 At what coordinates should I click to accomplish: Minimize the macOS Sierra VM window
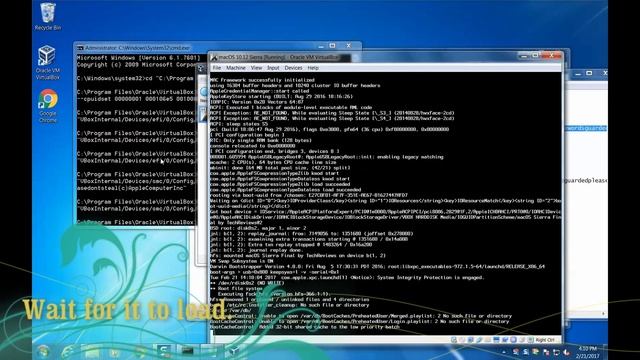[524, 56]
